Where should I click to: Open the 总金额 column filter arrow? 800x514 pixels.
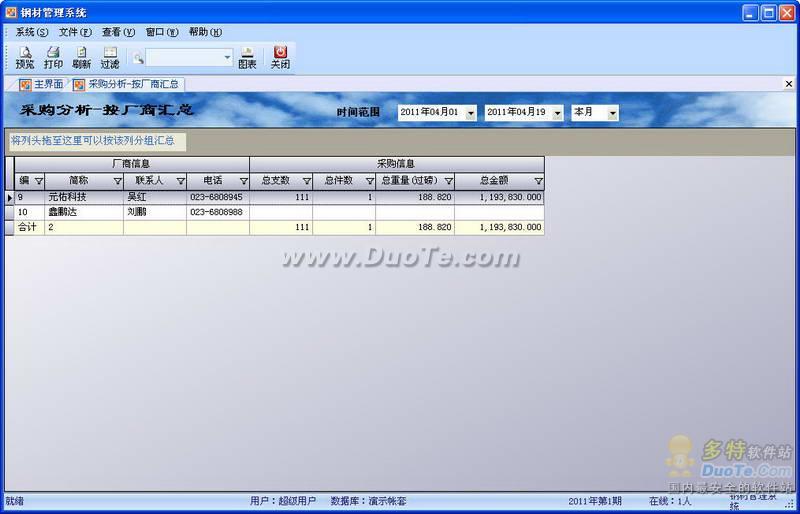pos(538,182)
